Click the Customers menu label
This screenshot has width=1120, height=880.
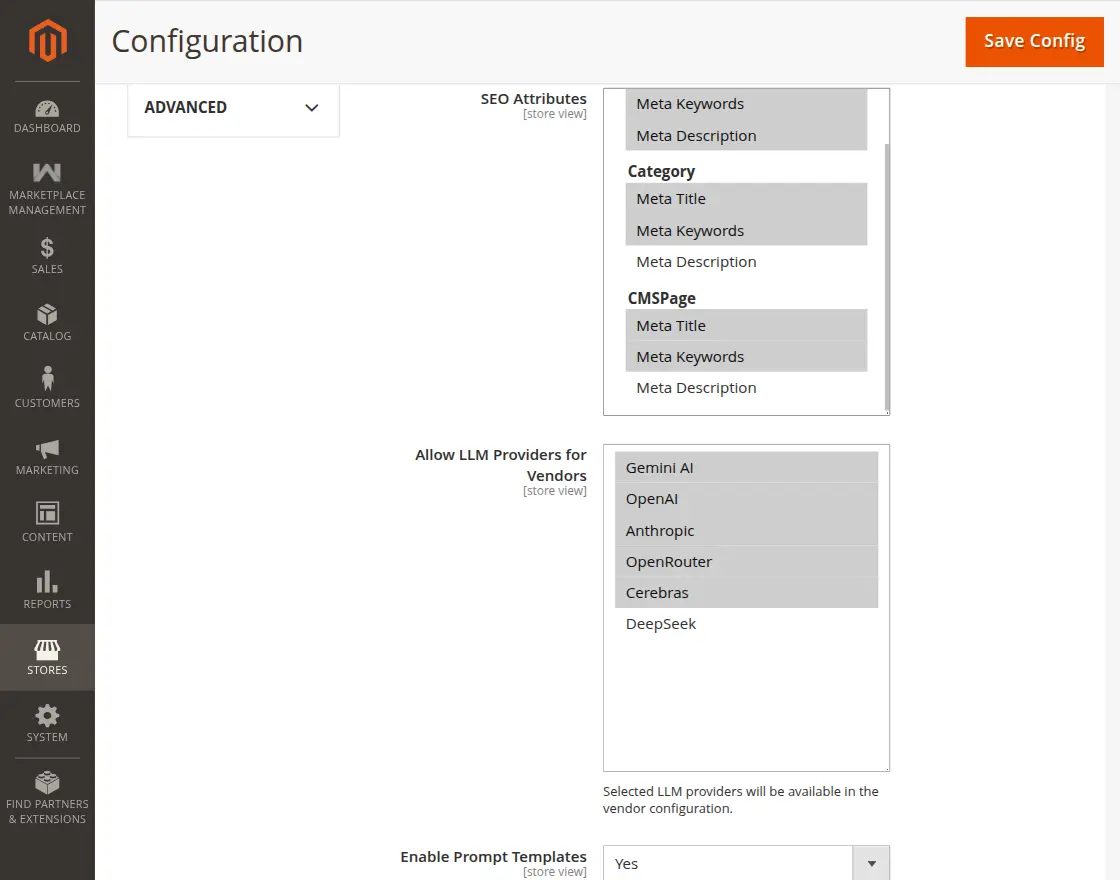[x=47, y=403]
